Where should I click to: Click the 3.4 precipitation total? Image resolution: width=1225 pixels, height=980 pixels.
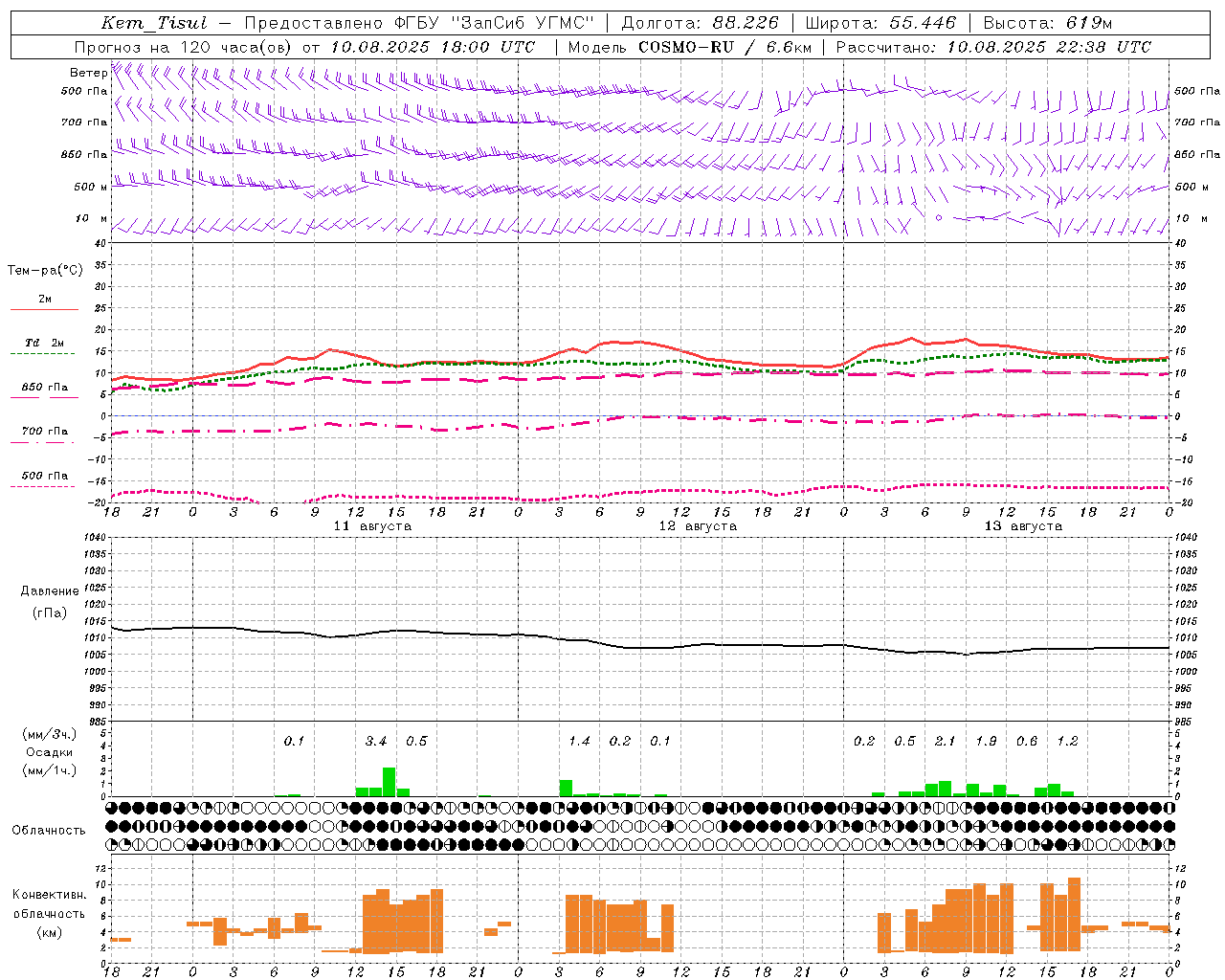pyautogui.click(x=376, y=741)
